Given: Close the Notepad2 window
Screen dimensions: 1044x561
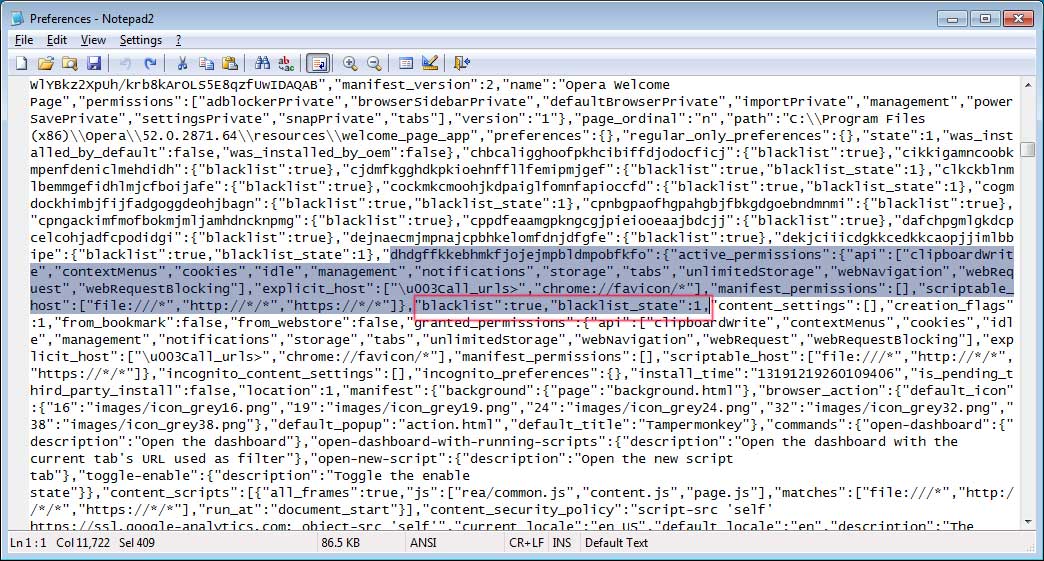Looking at the screenshot, I should (x=1019, y=19).
